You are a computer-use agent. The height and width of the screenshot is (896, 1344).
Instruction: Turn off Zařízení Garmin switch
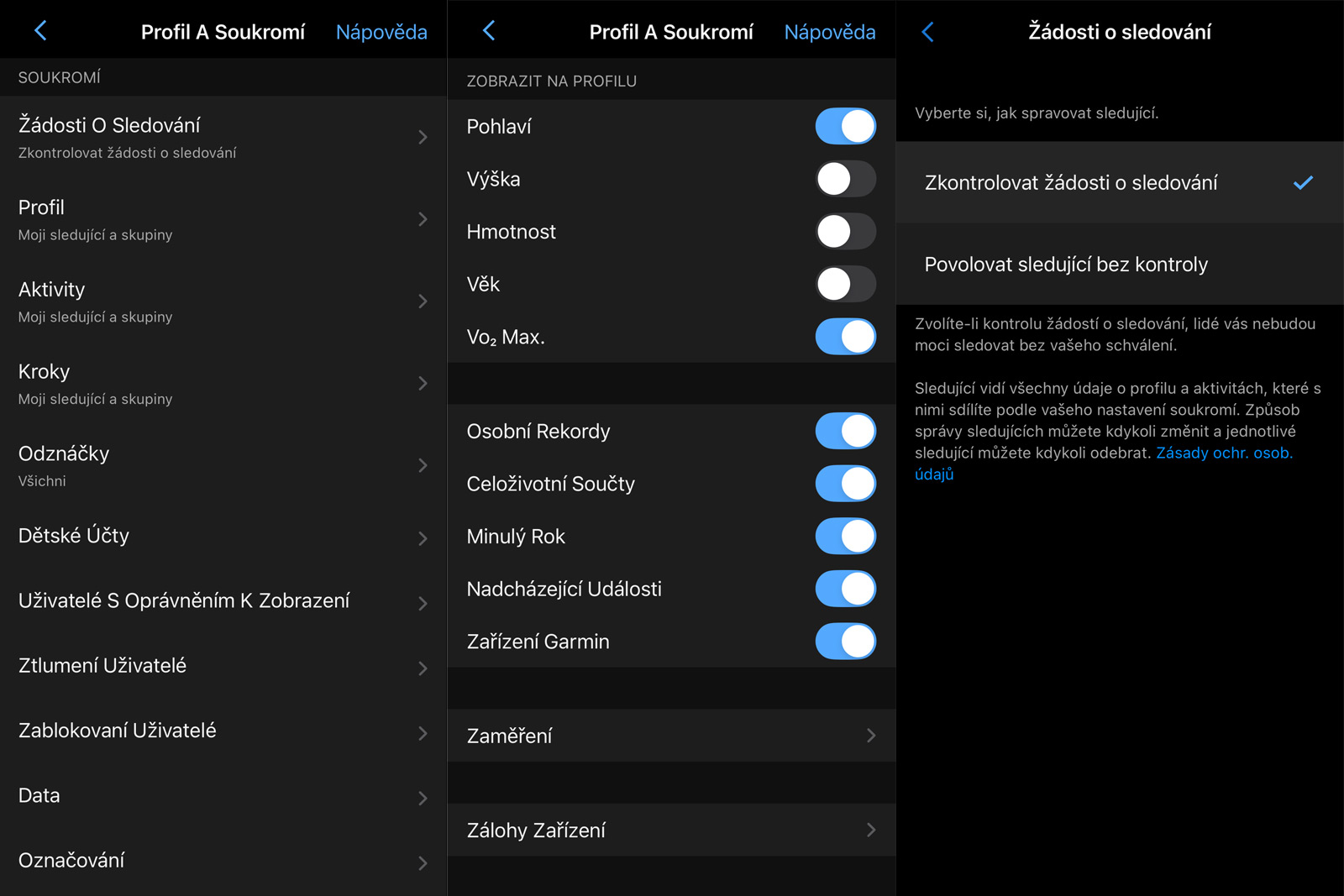pyautogui.click(x=845, y=642)
